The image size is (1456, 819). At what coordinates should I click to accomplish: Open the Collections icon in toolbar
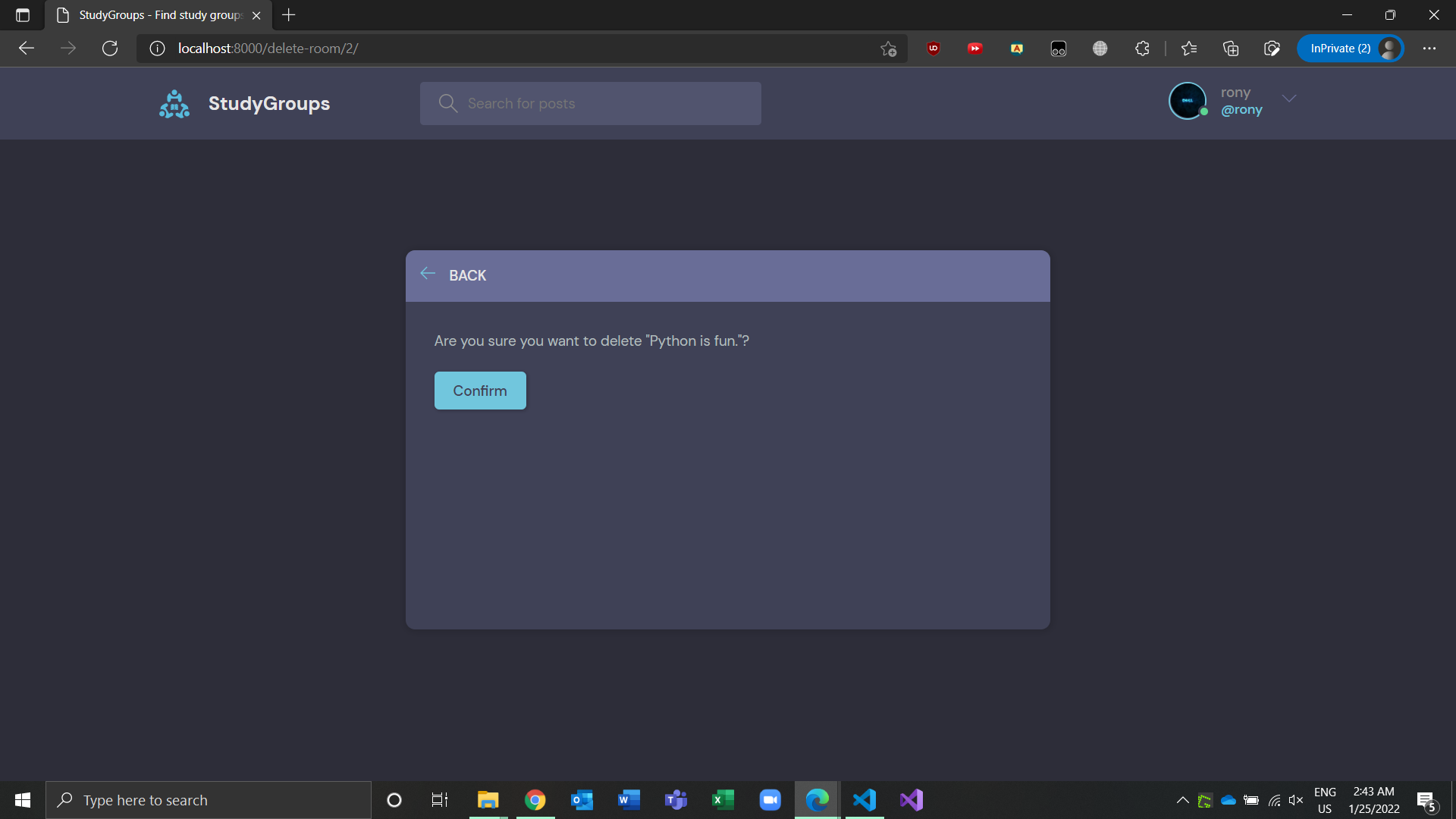coord(1231,49)
